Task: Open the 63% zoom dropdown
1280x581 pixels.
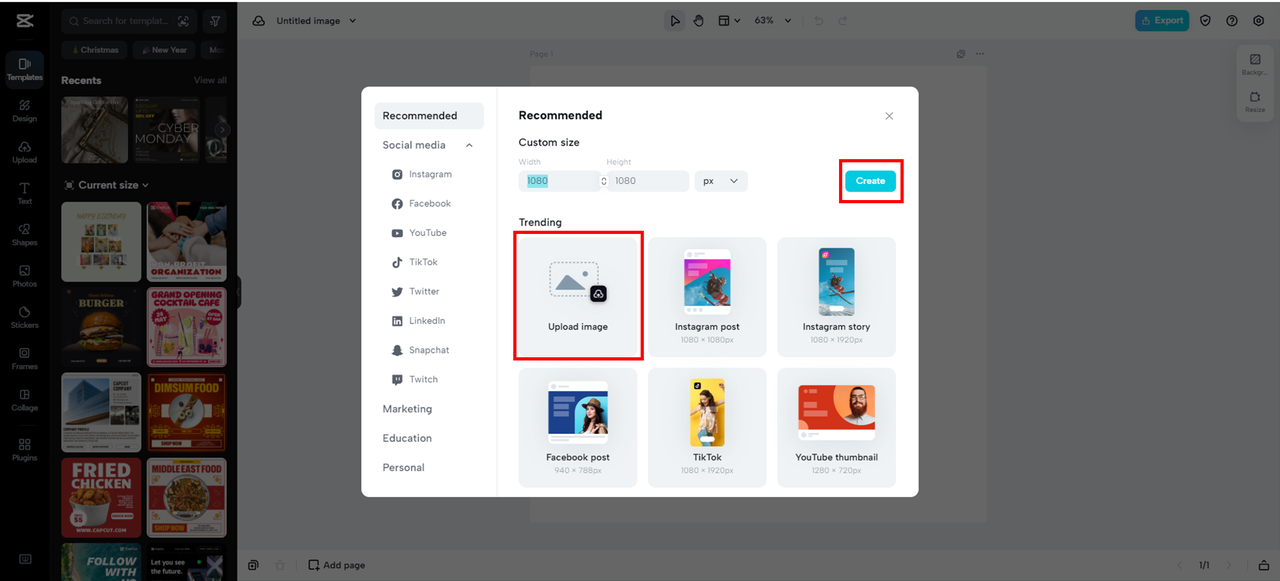Action: [773, 20]
